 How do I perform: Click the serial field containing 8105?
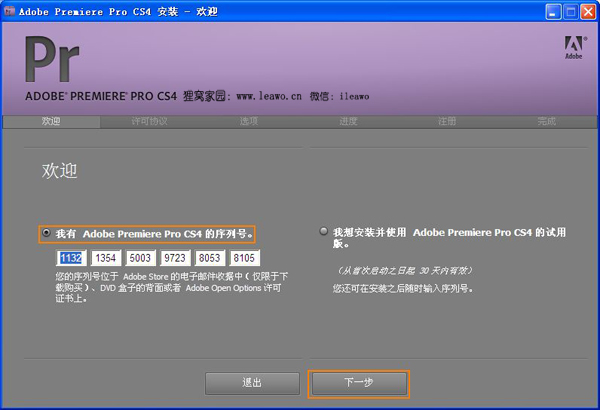[x=245, y=258]
